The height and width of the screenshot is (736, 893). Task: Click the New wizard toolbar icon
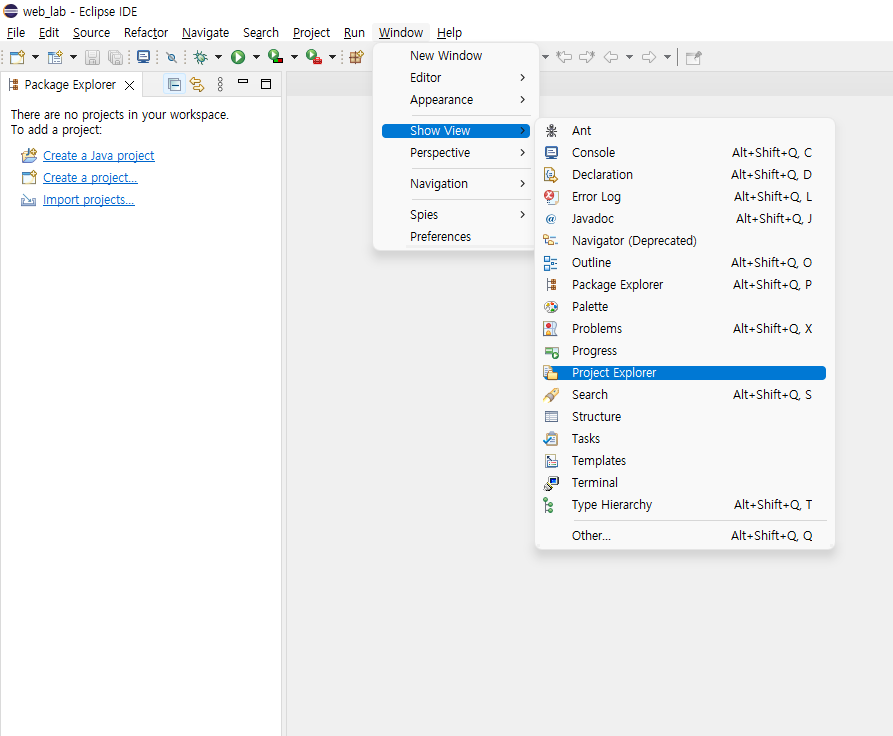[x=18, y=57]
